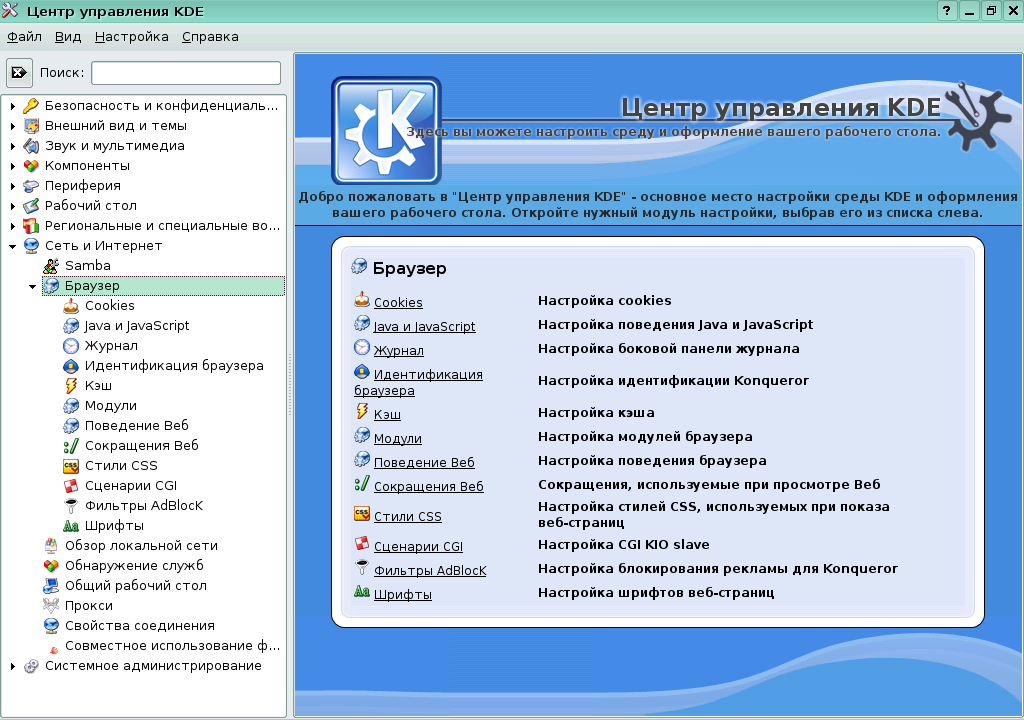1024x720 pixels.
Task: Expand Системное администрирование in the tree
Action: pyautogui.click(x=12, y=665)
